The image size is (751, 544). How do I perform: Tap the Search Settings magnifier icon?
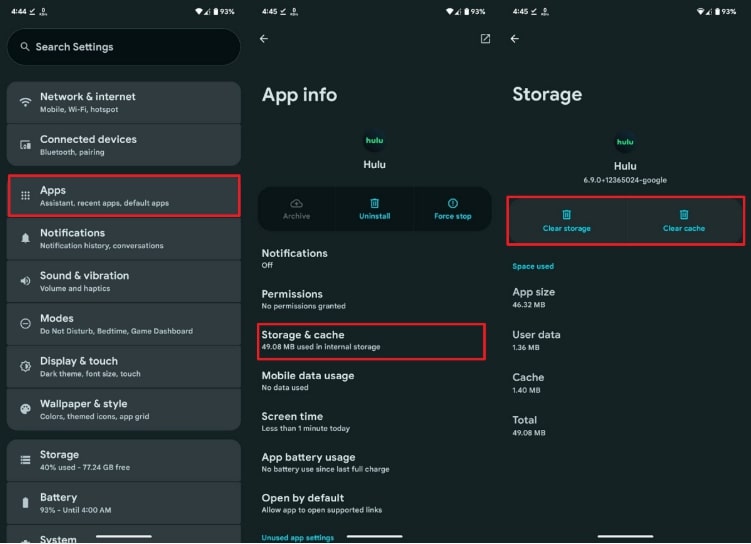(24, 47)
